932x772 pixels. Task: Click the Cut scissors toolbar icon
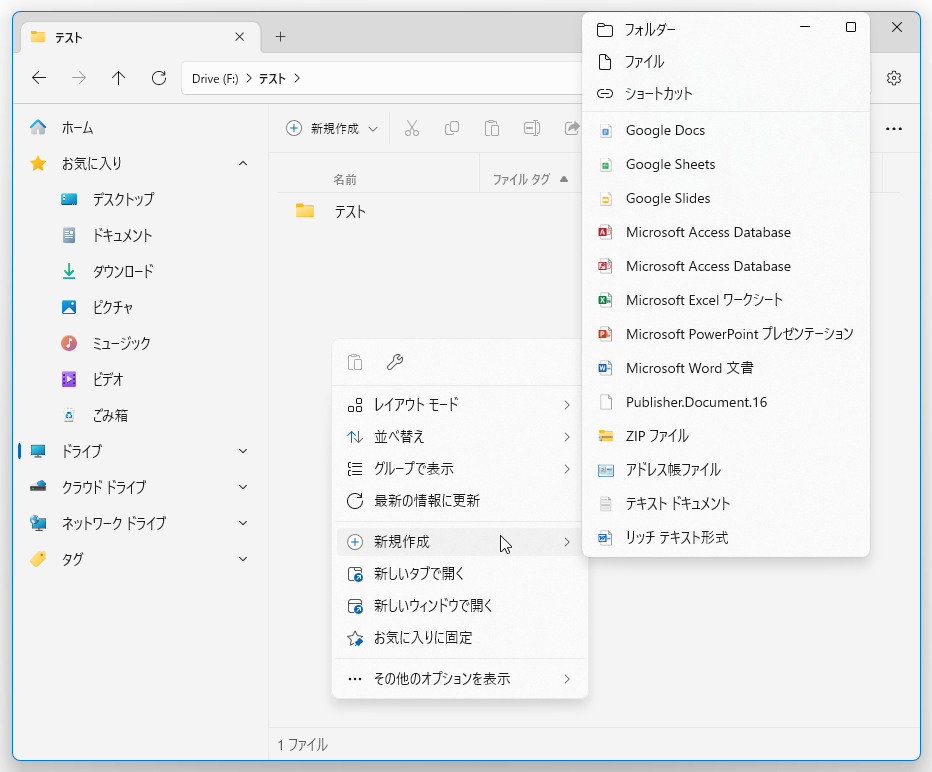(412, 128)
